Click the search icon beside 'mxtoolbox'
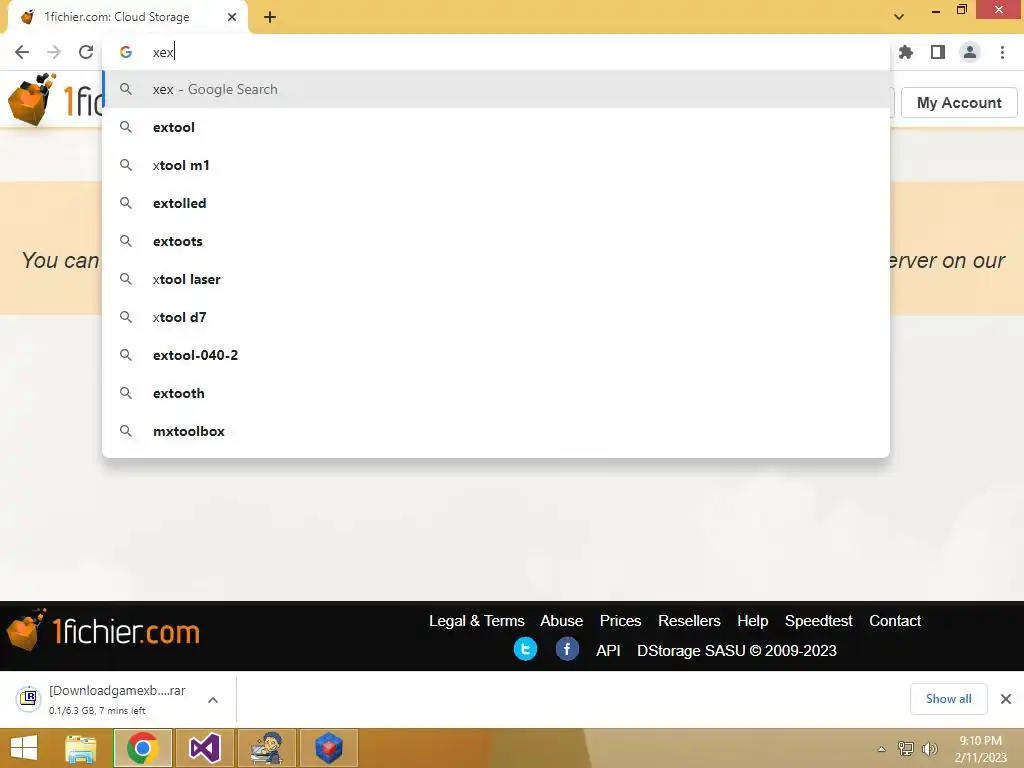This screenshot has width=1024, height=768. (126, 431)
